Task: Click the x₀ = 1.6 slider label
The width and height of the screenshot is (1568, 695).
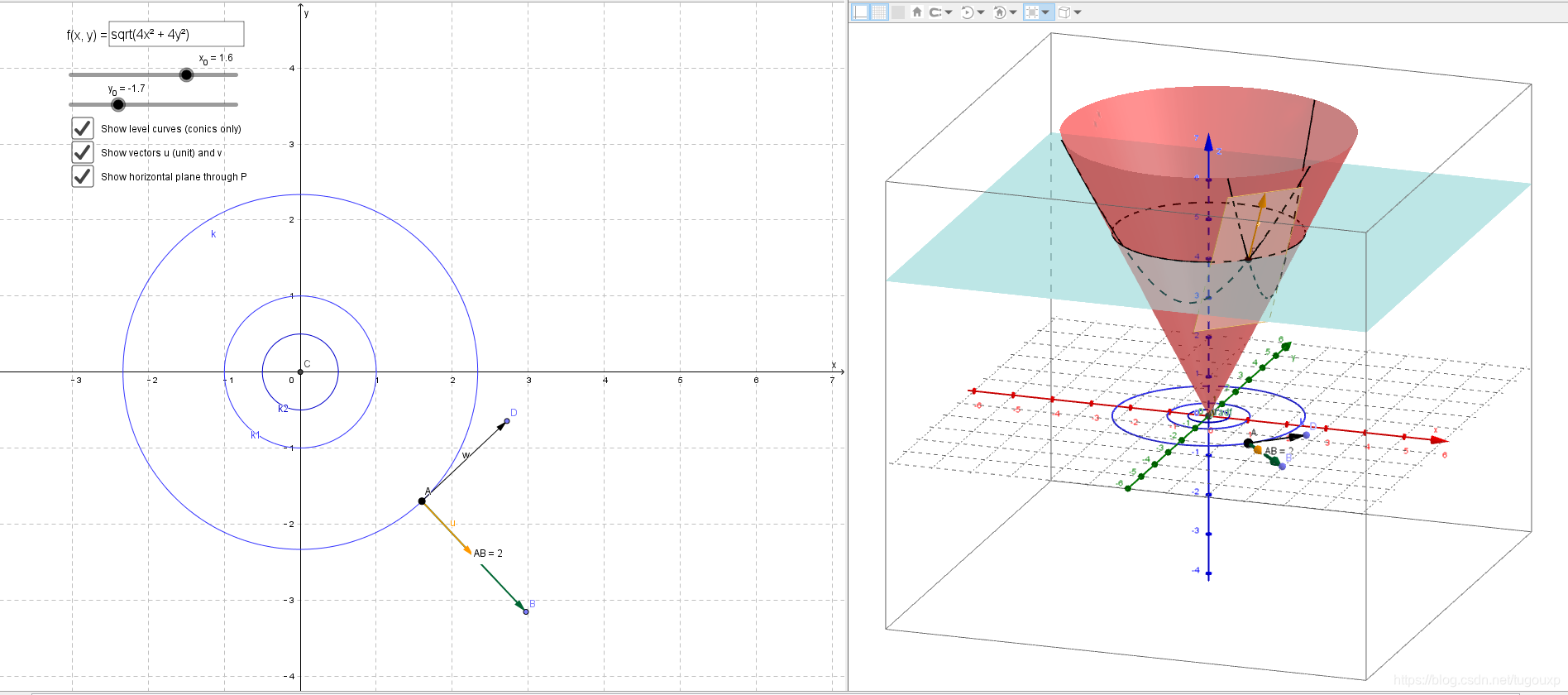Action: pos(216,59)
